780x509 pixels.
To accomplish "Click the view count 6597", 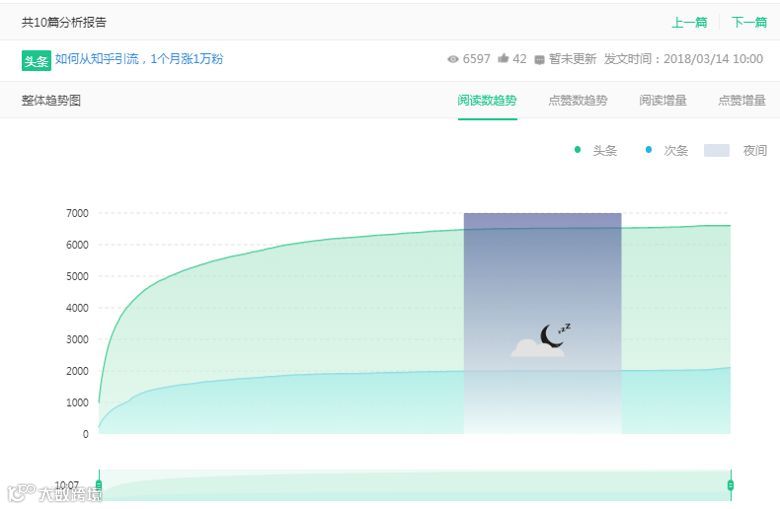I will click(477, 59).
